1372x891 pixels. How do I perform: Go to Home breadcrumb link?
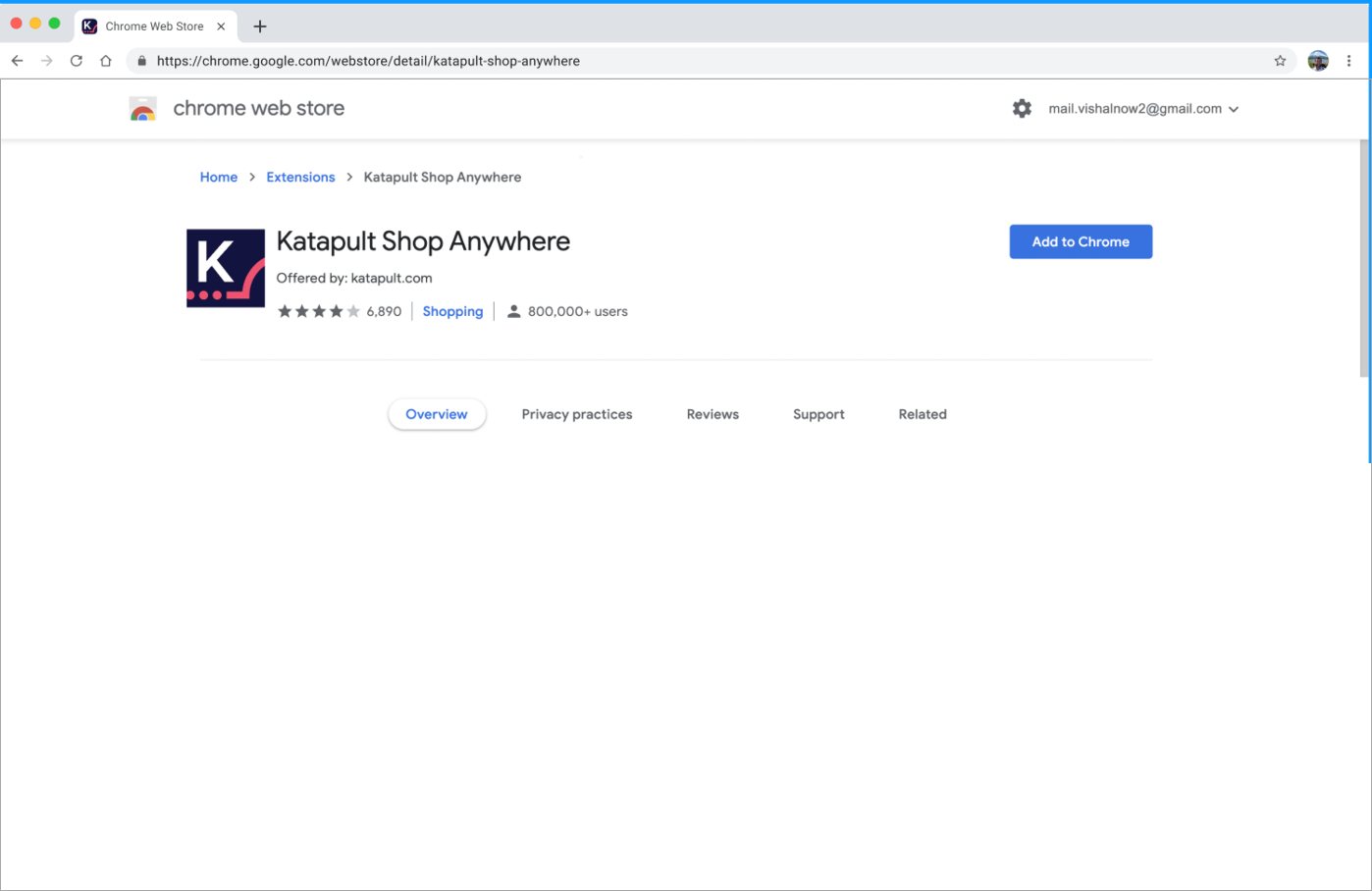click(219, 178)
